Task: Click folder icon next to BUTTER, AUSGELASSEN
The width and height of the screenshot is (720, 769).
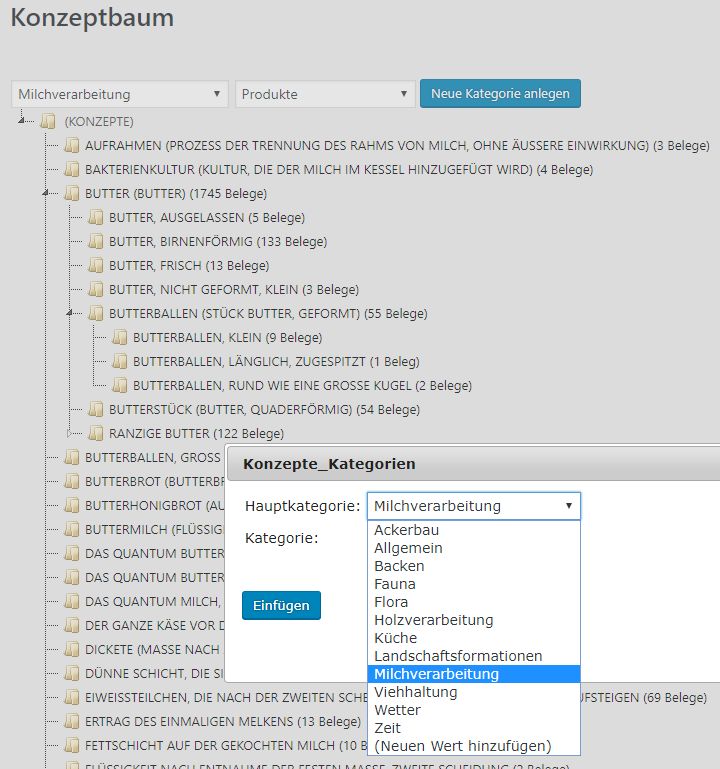Action: coord(96,217)
